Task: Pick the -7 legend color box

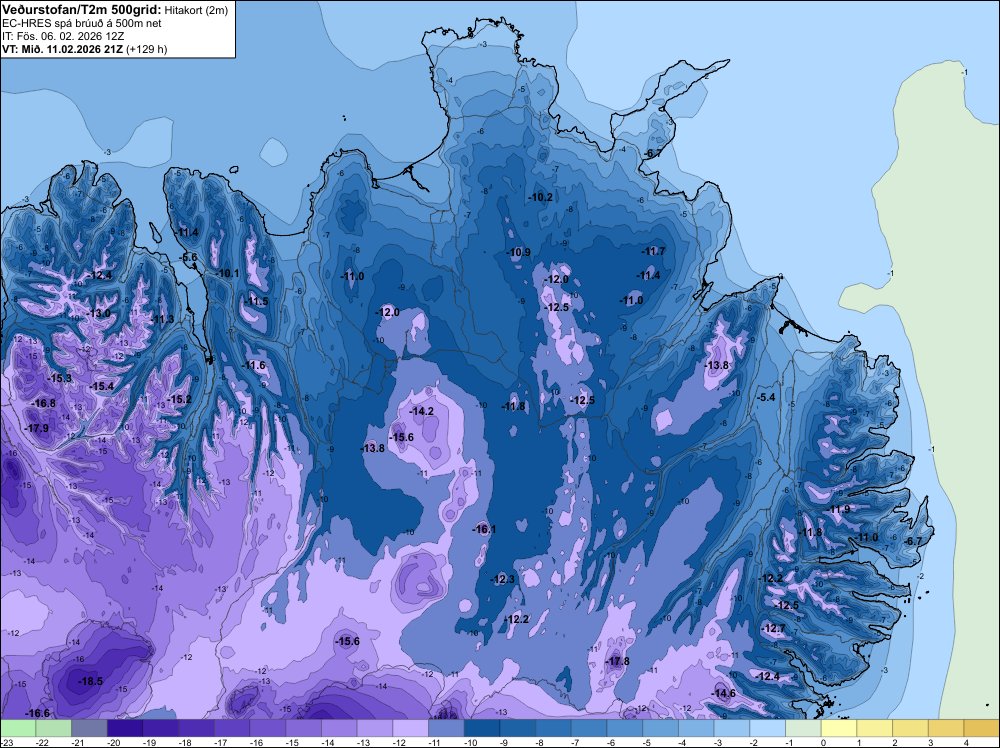Action: click(589, 728)
